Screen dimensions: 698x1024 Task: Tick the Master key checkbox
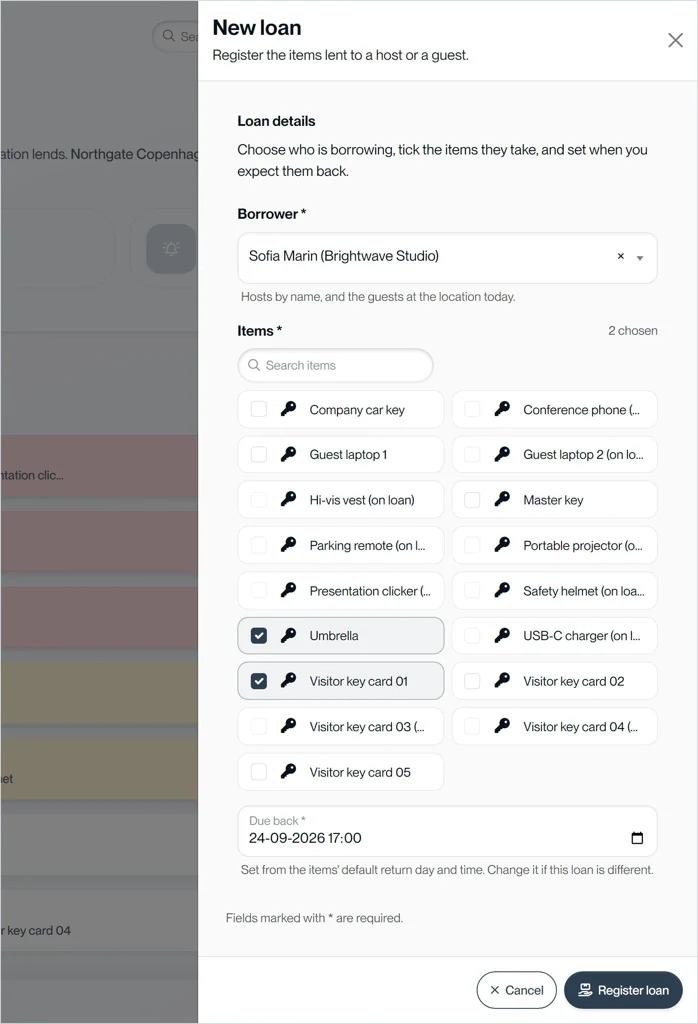[472, 500]
